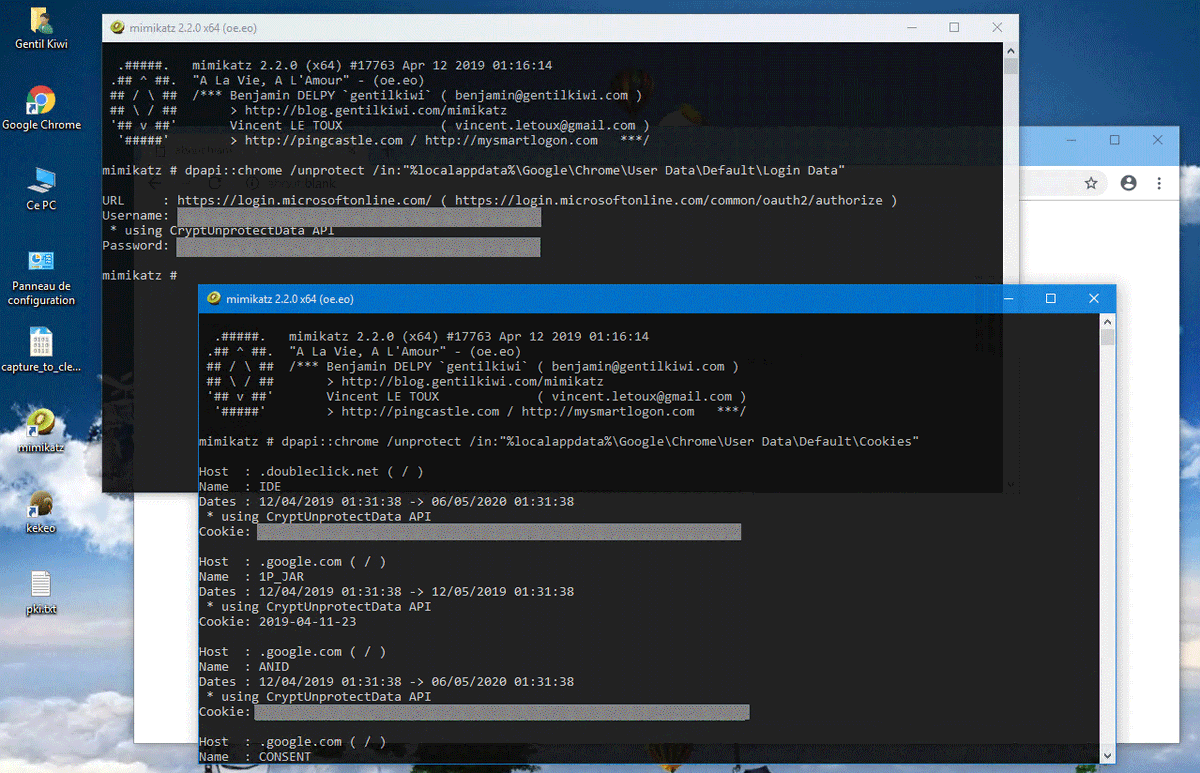This screenshot has height=773, width=1200.
Task: Click the redacted Password value
Action: pyautogui.click(x=358, y=246)
